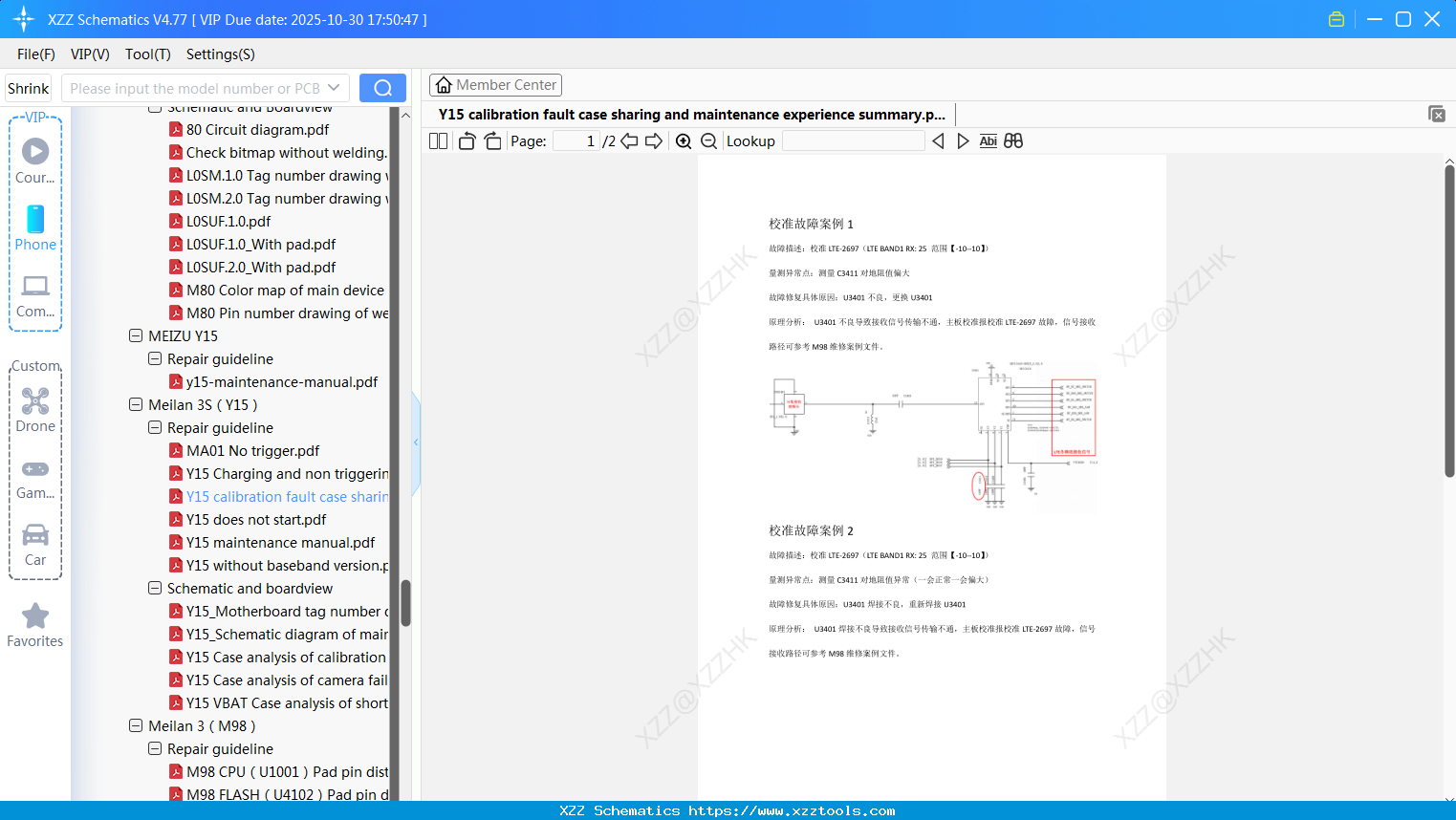Image resolution: width=1456 pixels, height=820 pixels.
Task: Select the Y15 calibration fault case tab
Action: 692,115
